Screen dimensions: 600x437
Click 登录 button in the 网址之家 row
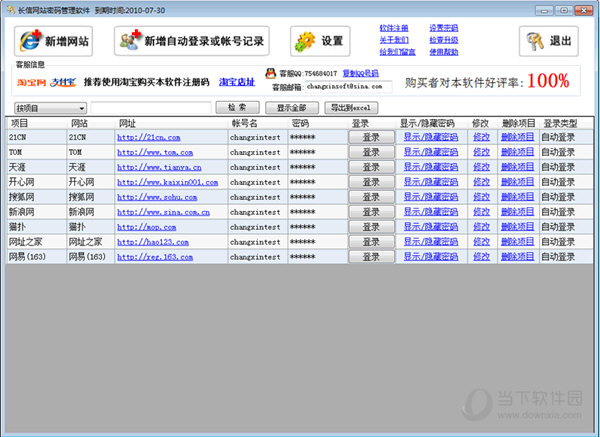click(371, 242)
